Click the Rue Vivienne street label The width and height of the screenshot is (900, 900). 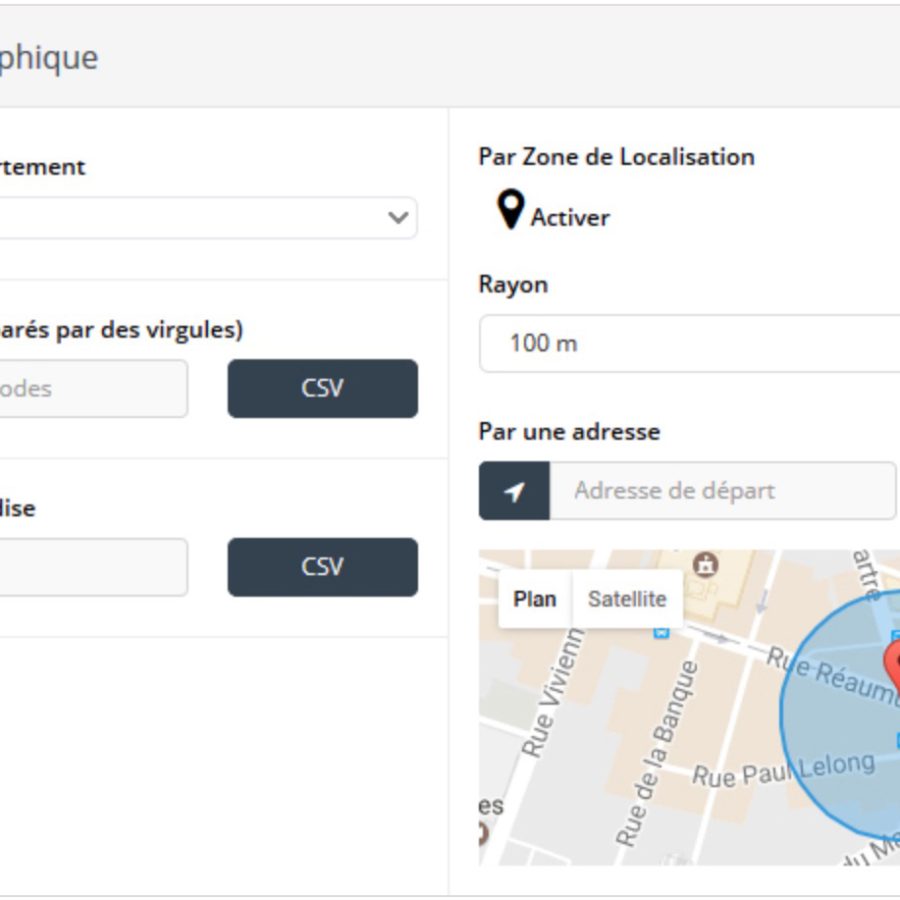point(553,690)
